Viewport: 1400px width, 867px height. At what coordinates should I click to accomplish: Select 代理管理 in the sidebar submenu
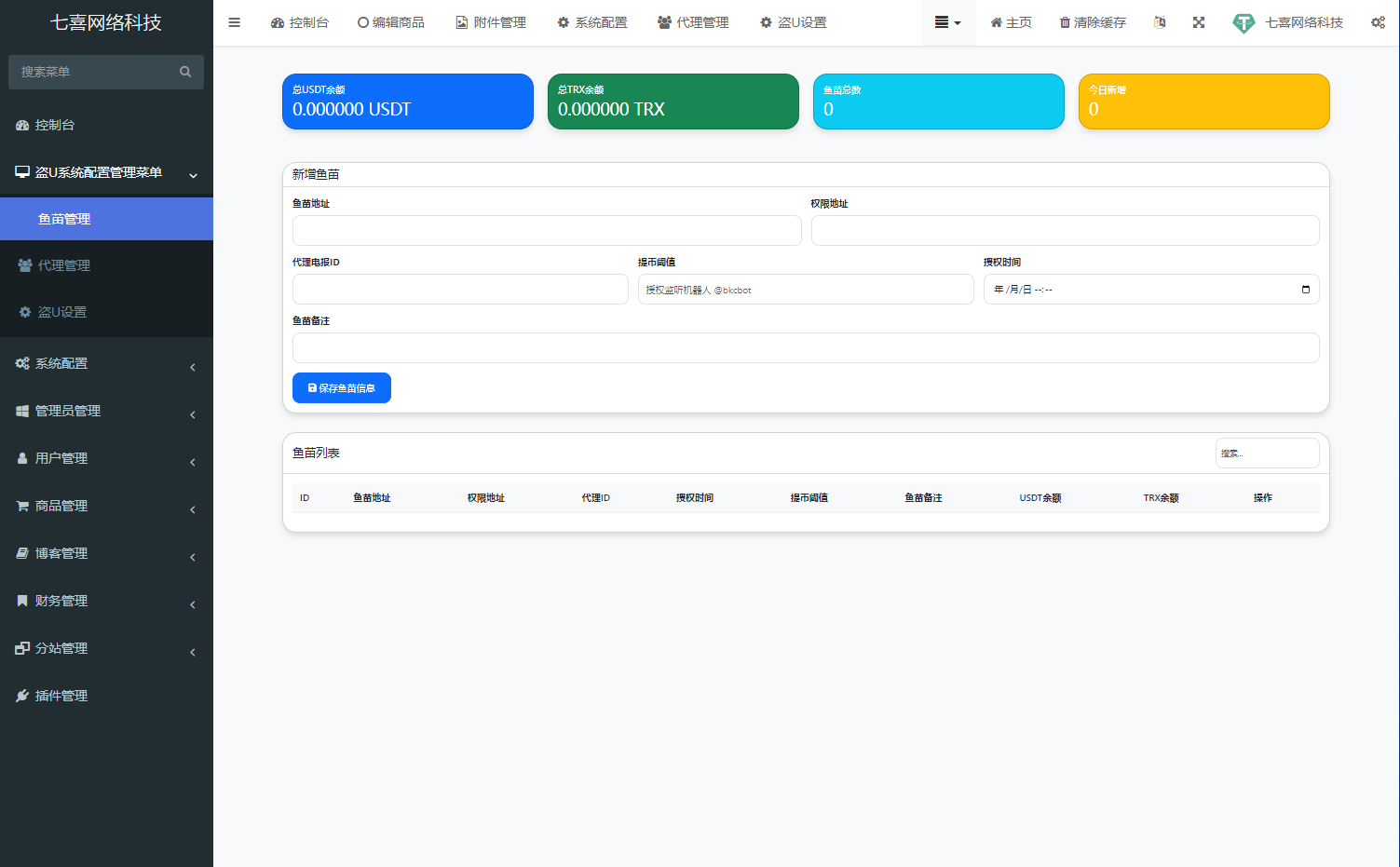point(64,266)
